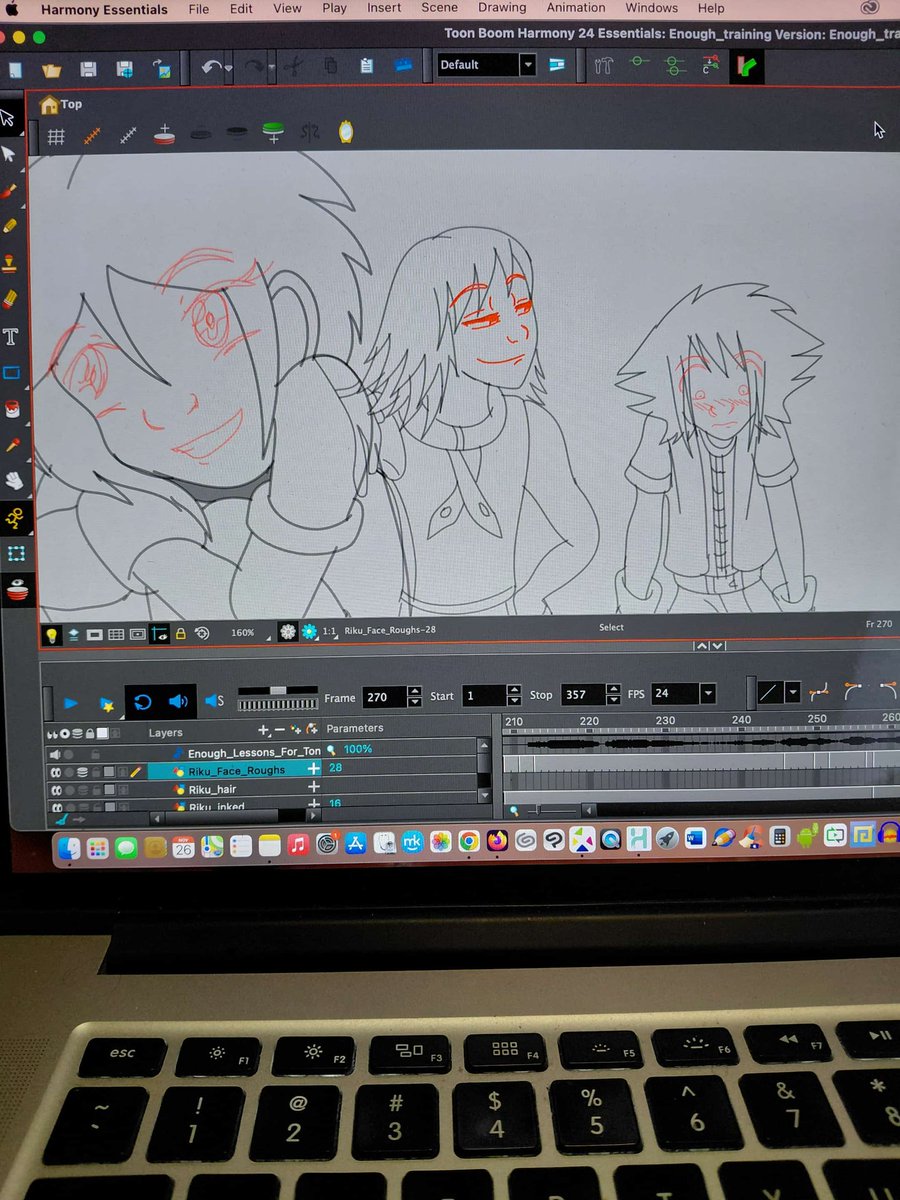The height and width of the screenshot is (1200, 900).
Task: Click the Delete Layer minus button
Action: (x=279, y=731)
